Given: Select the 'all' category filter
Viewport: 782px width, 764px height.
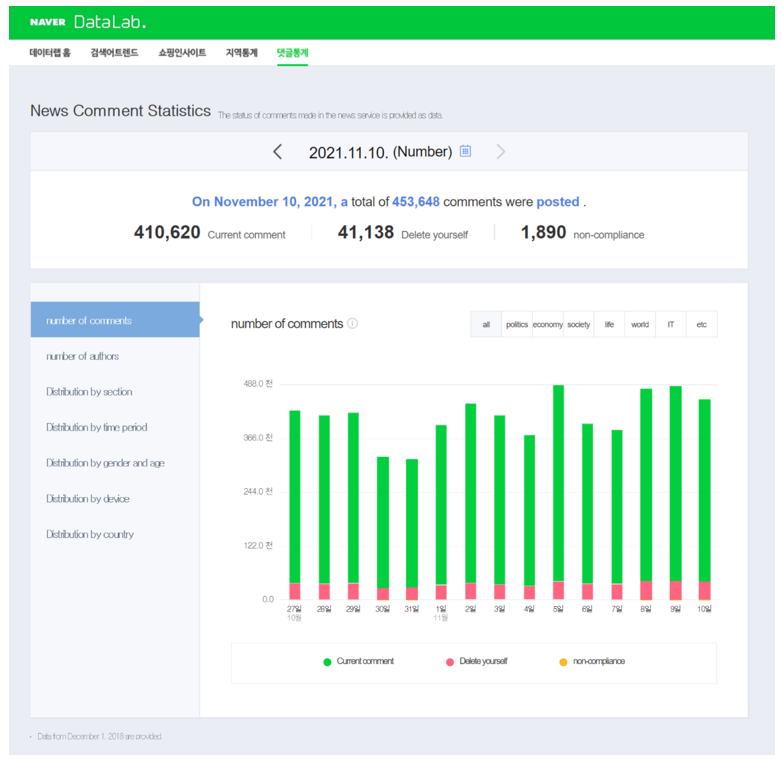Looking at the screenshot, I should [486, 324].
